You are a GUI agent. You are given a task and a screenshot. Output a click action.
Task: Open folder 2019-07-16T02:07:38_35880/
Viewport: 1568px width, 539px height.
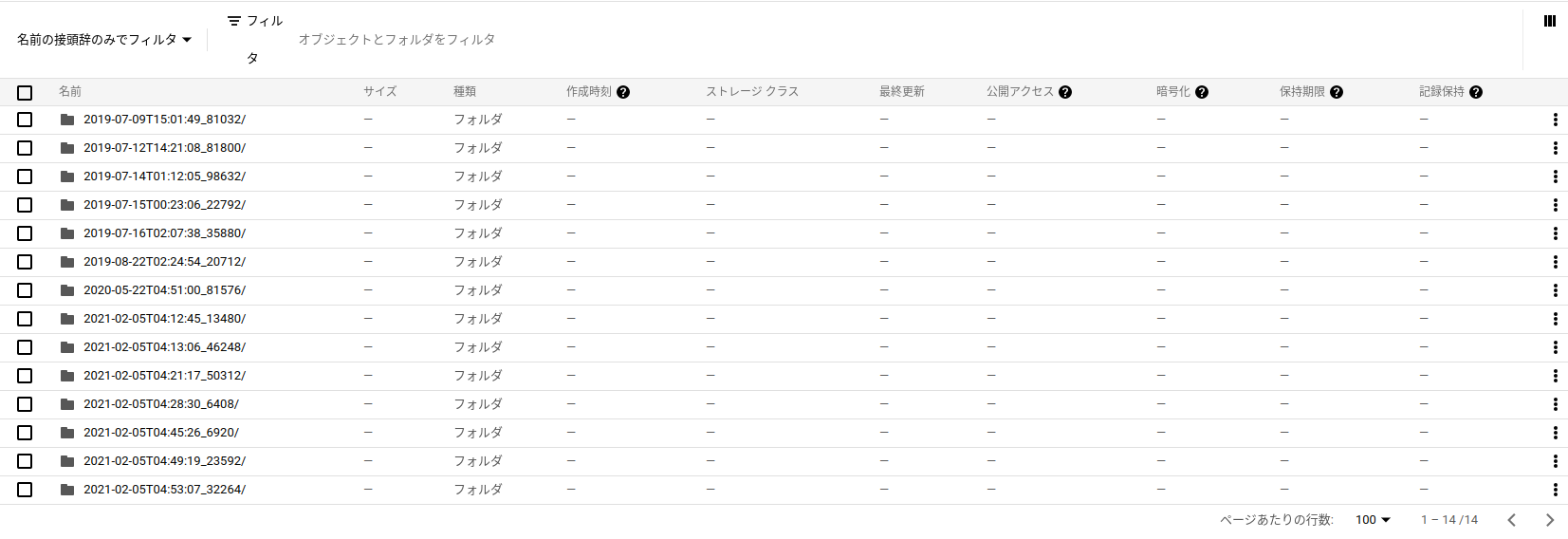coord(164,233)
